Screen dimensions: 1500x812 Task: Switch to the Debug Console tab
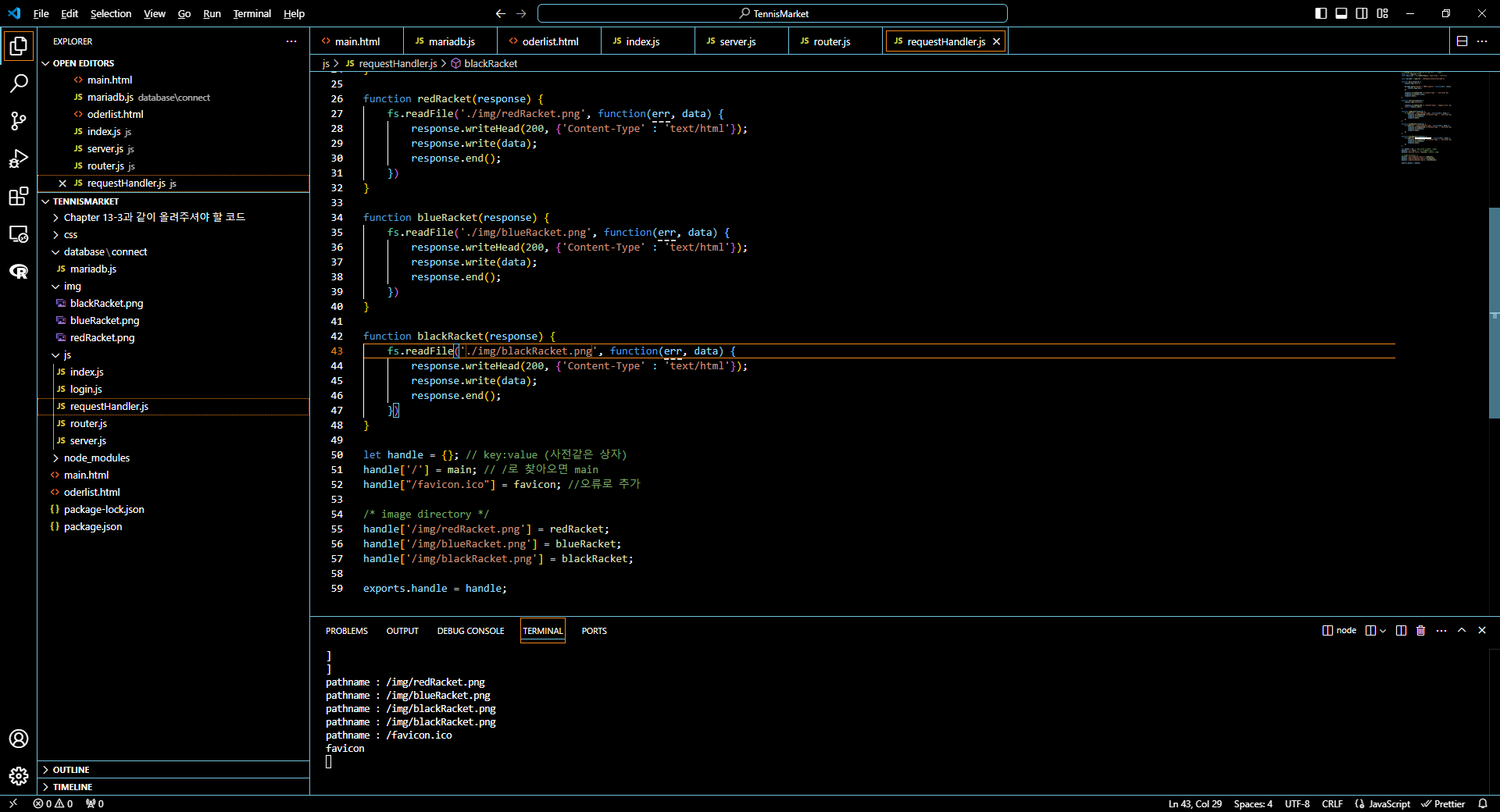[470, 631]
